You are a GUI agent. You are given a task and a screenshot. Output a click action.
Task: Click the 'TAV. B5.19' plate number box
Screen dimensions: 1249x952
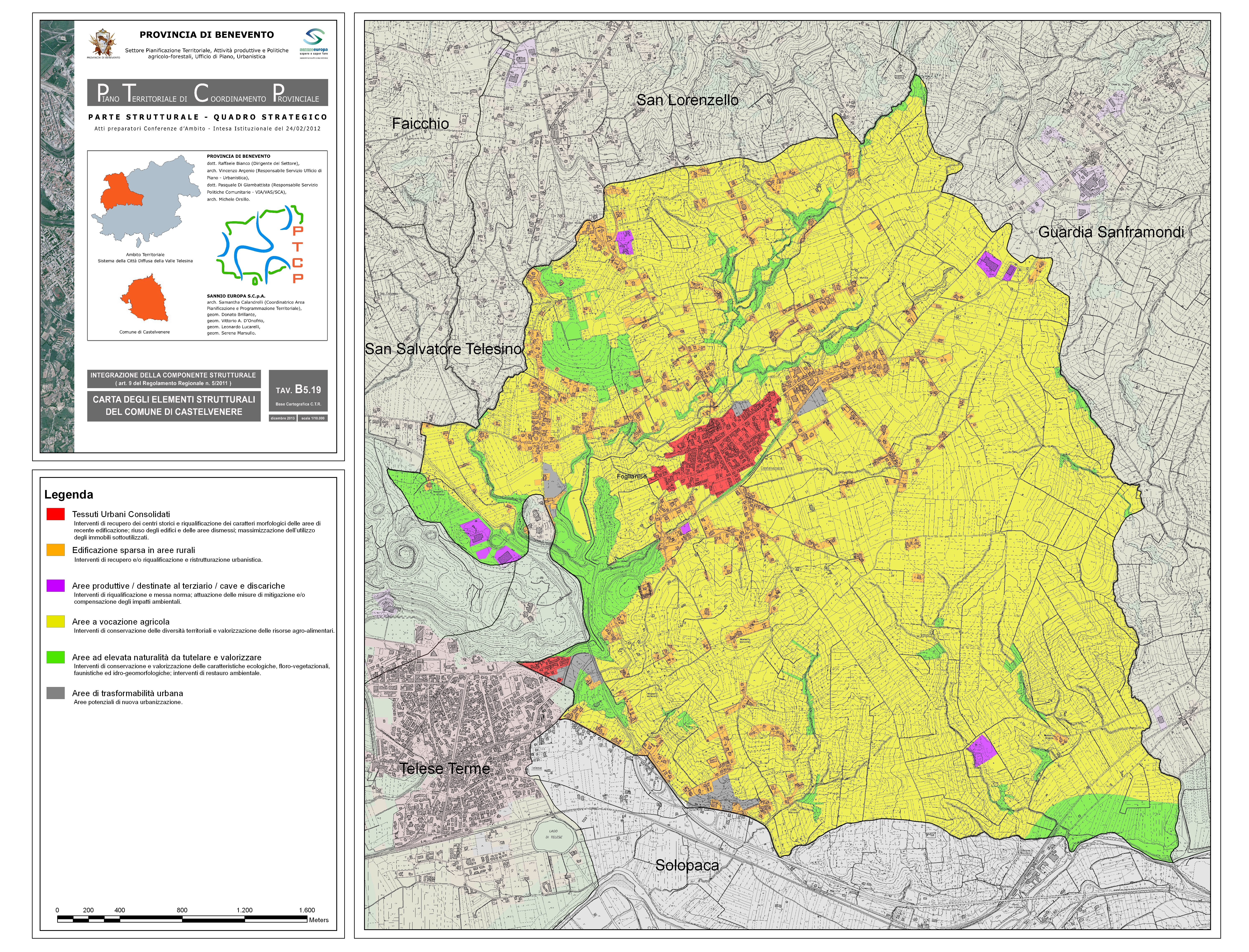(298, 390)
